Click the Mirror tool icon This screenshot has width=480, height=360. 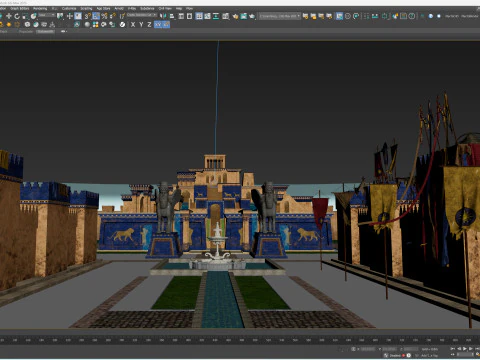[163, 16]
